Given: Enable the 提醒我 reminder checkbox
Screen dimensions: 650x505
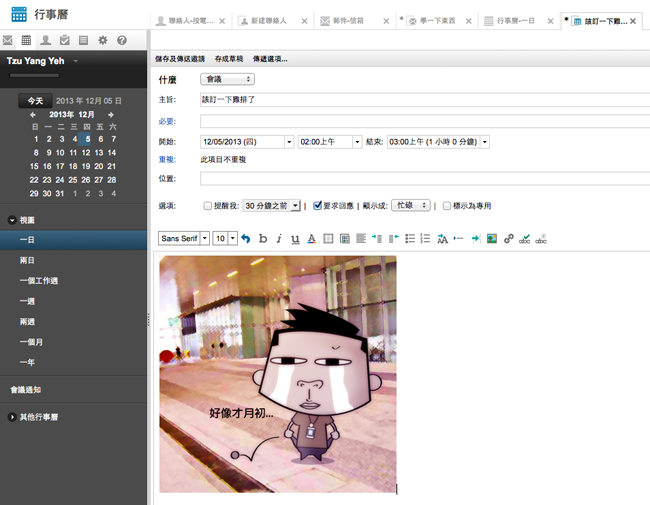Looking at the screenshot, I should pyautogui.click(x=208, y=205).
